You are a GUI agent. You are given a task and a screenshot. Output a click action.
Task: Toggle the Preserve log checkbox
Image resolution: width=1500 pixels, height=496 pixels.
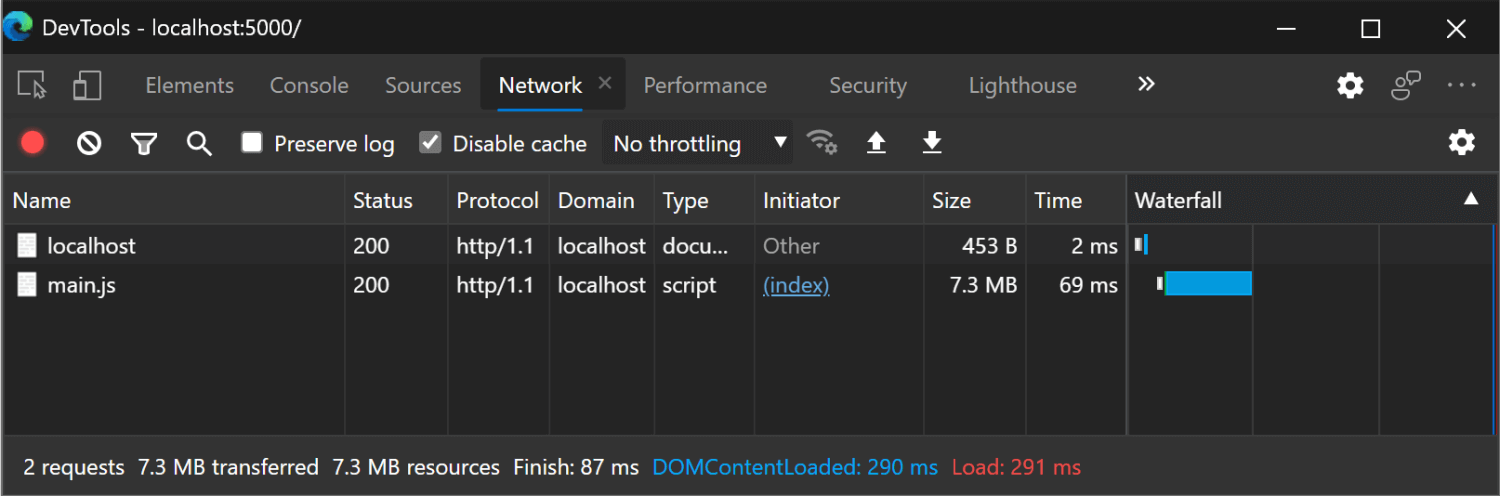pyautogui.click(x=252, y=143)
